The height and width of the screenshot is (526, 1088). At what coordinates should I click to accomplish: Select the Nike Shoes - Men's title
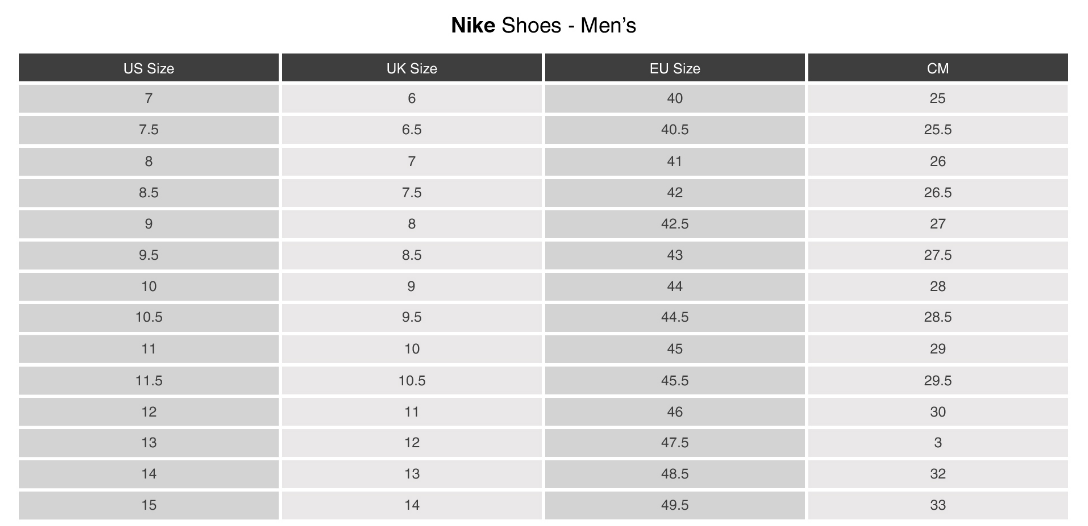544,24
